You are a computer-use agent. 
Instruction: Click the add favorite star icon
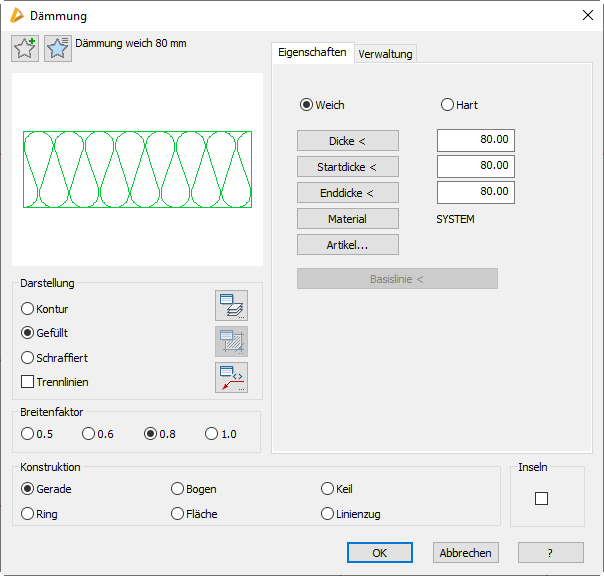[25, 49]
